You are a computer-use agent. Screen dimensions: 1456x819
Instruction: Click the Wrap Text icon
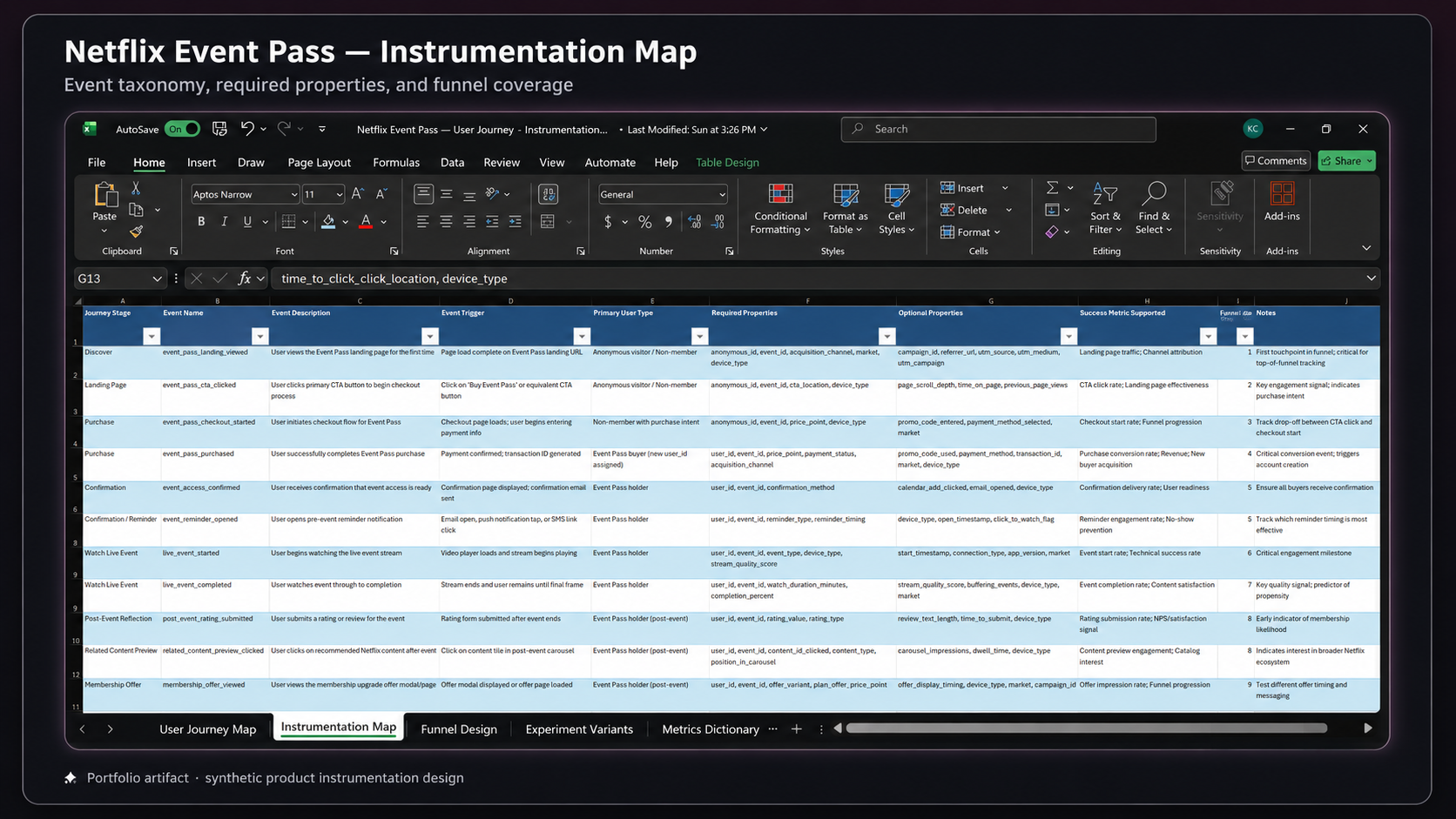(x=549, y=194)
